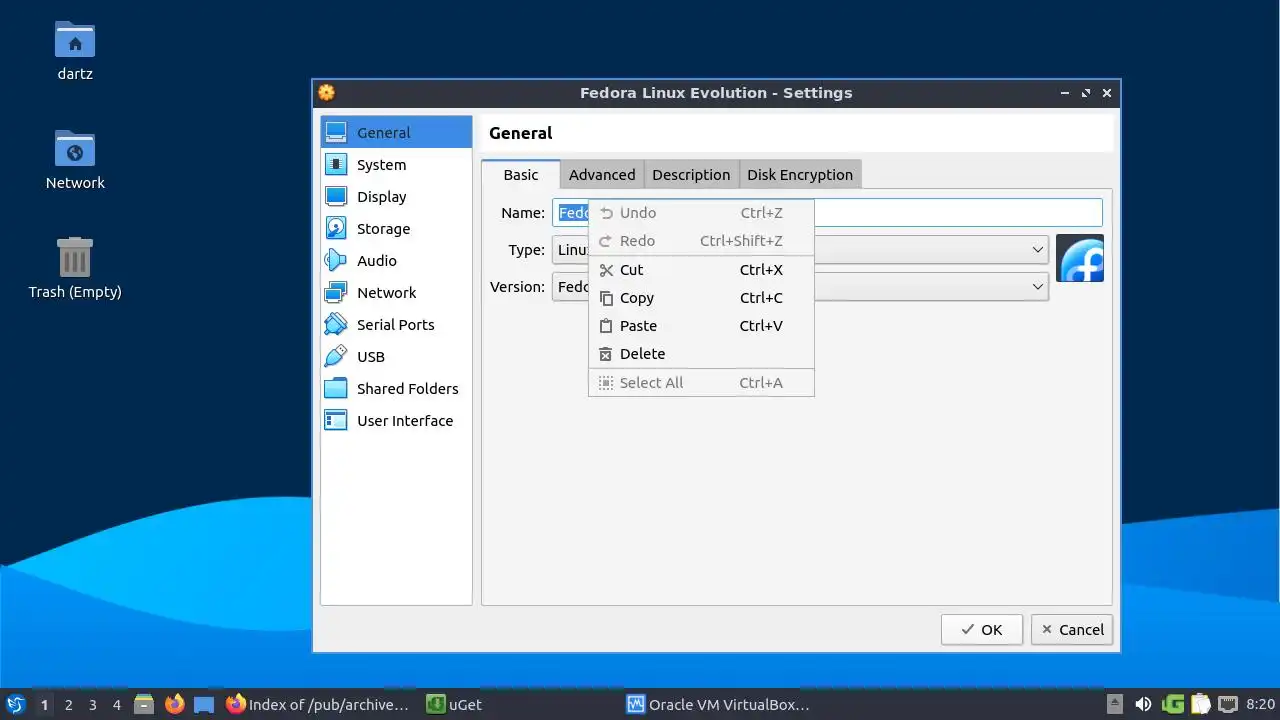This screenshot has width=1280, height=720.
Task: Go to the User Interface category
Action: click(396, 420)
